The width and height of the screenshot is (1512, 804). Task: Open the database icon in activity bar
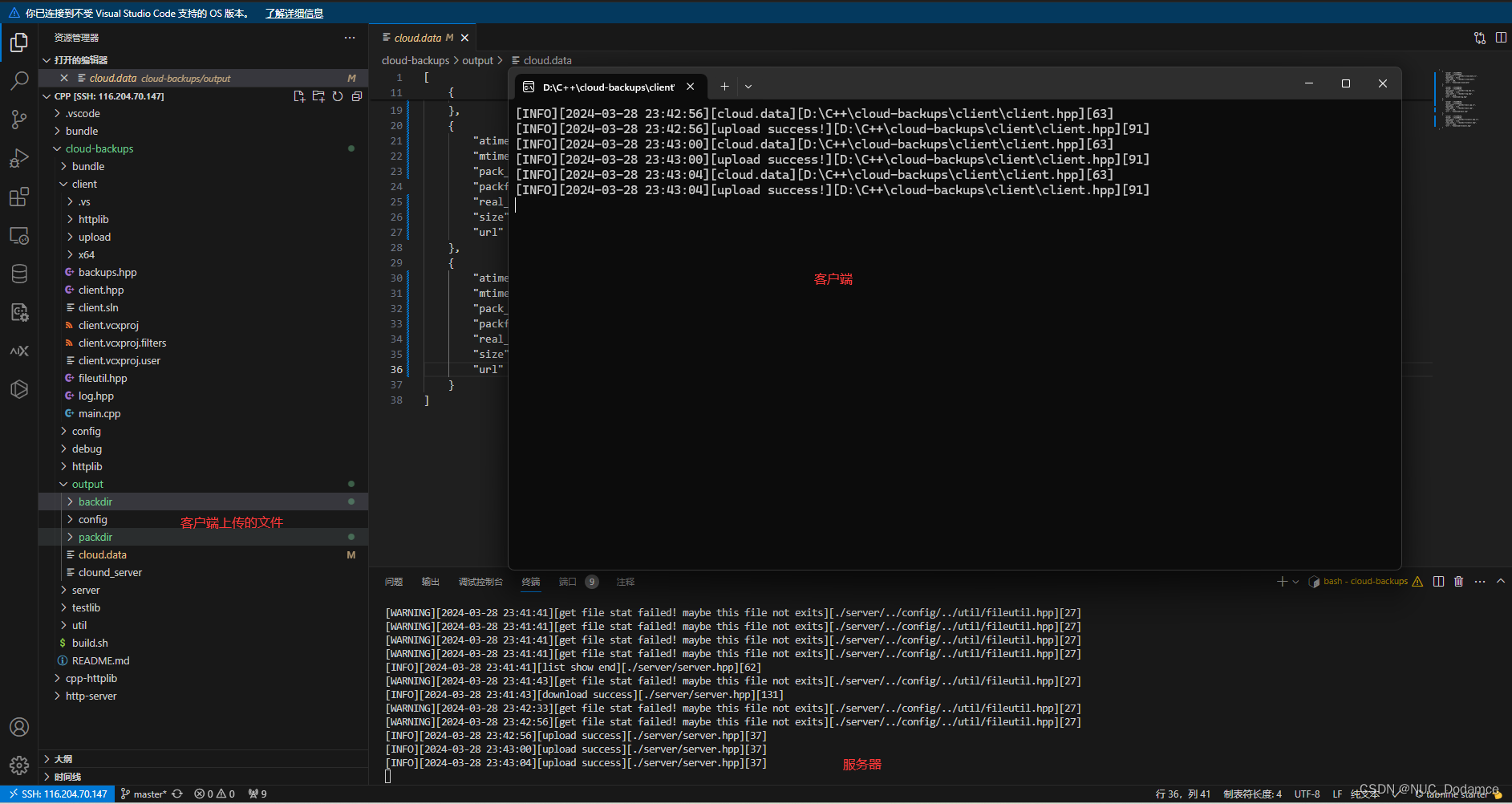tap(19, 274)
